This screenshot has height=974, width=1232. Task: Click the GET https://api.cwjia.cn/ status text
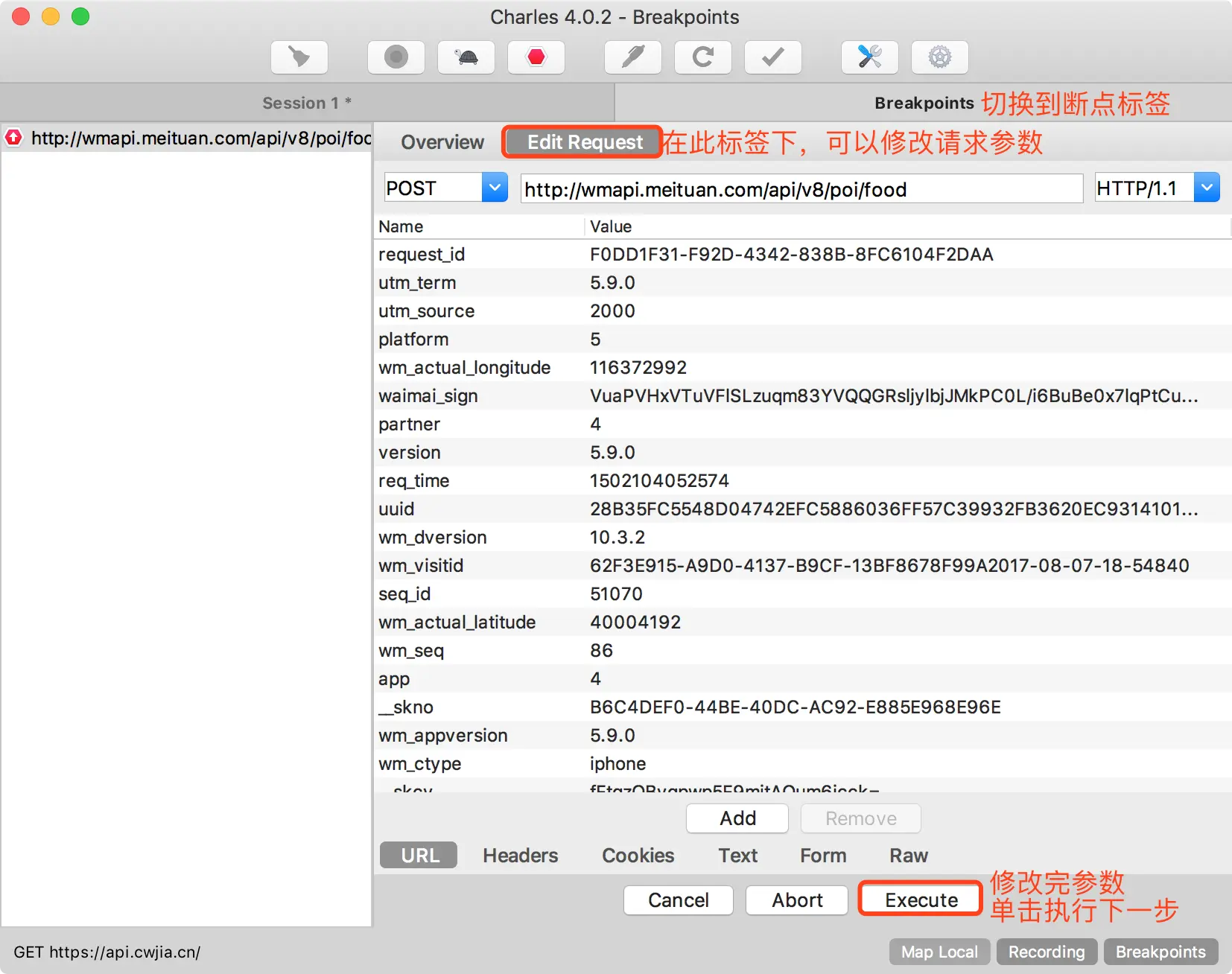(x=107, y=952)
